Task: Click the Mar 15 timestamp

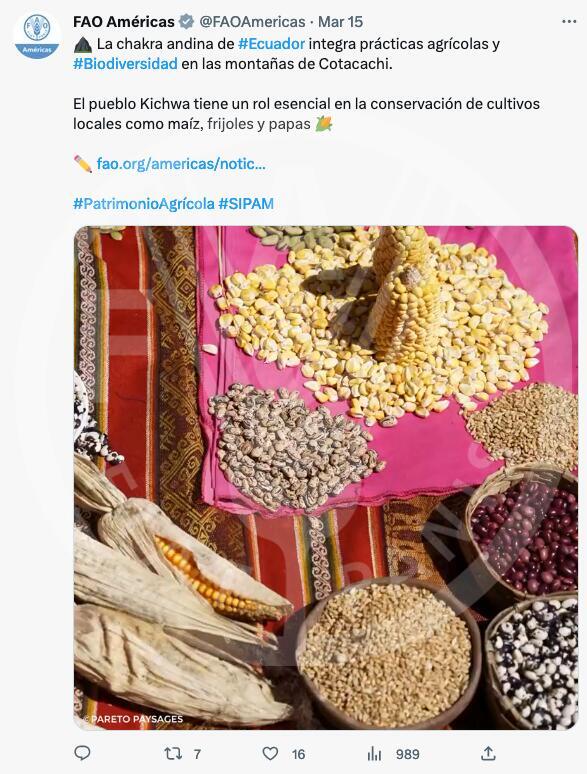Action: pyautogui.click(x=341, y=22)
